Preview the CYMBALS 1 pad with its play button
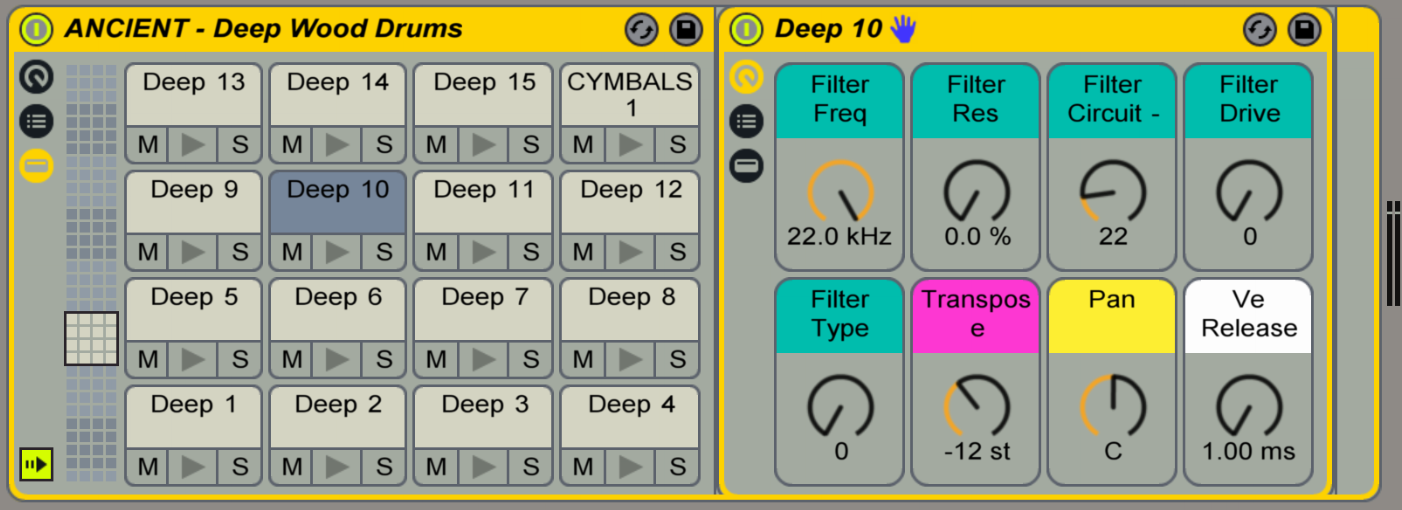The width and height of the screenshot is (1402, 510). 630,145
